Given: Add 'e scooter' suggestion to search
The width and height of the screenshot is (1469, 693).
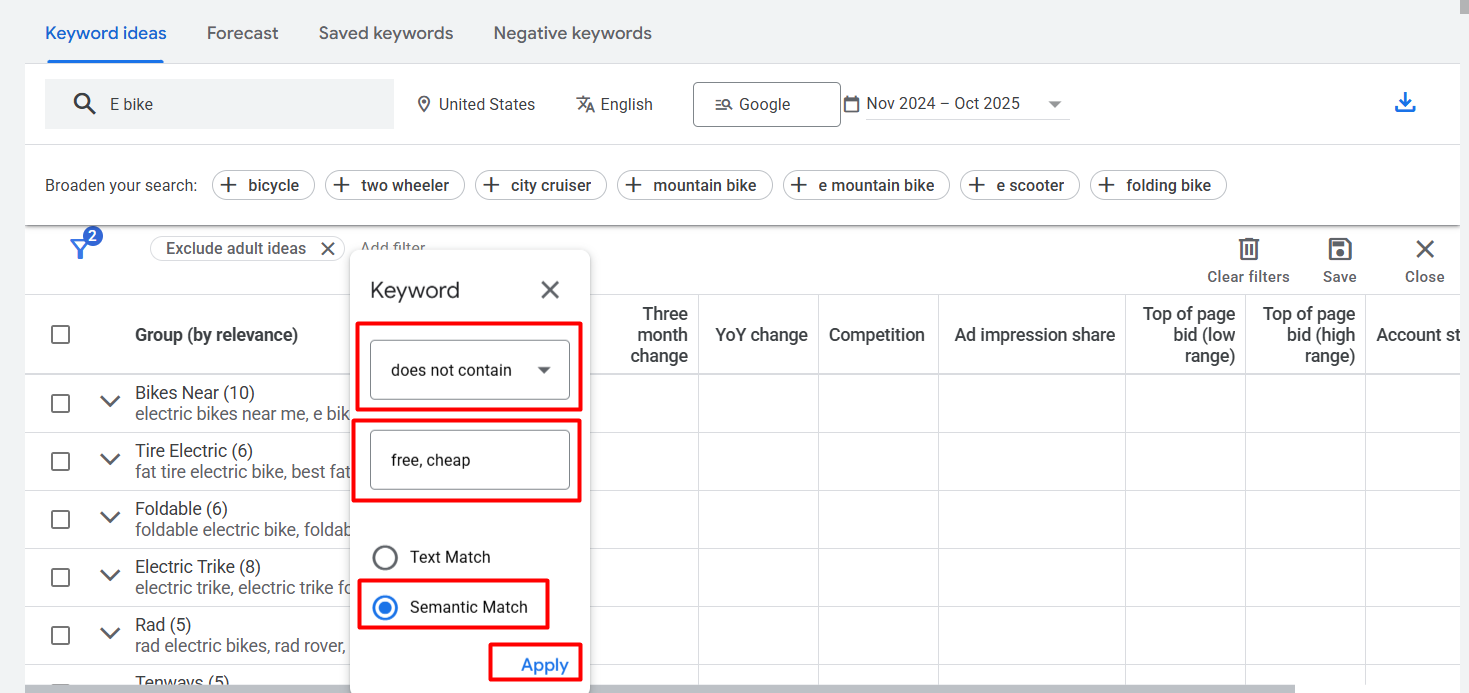Looking at the screenshot, I should (x=1019, y=185).
